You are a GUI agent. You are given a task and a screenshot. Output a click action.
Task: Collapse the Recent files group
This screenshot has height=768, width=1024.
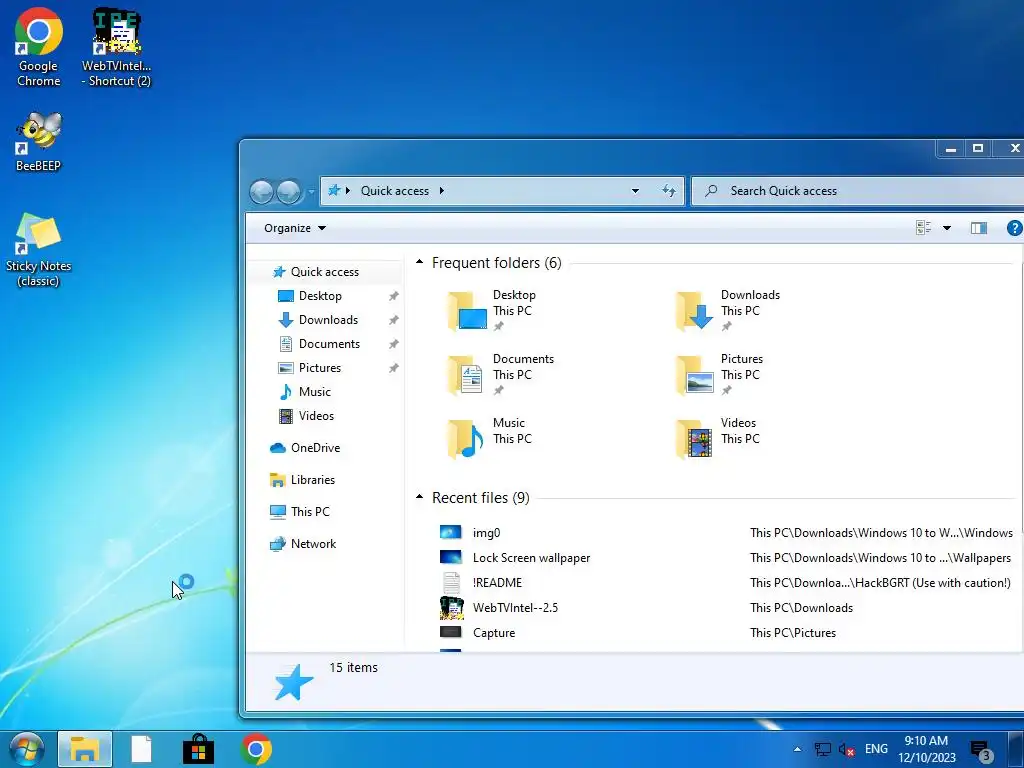point(420,497)
